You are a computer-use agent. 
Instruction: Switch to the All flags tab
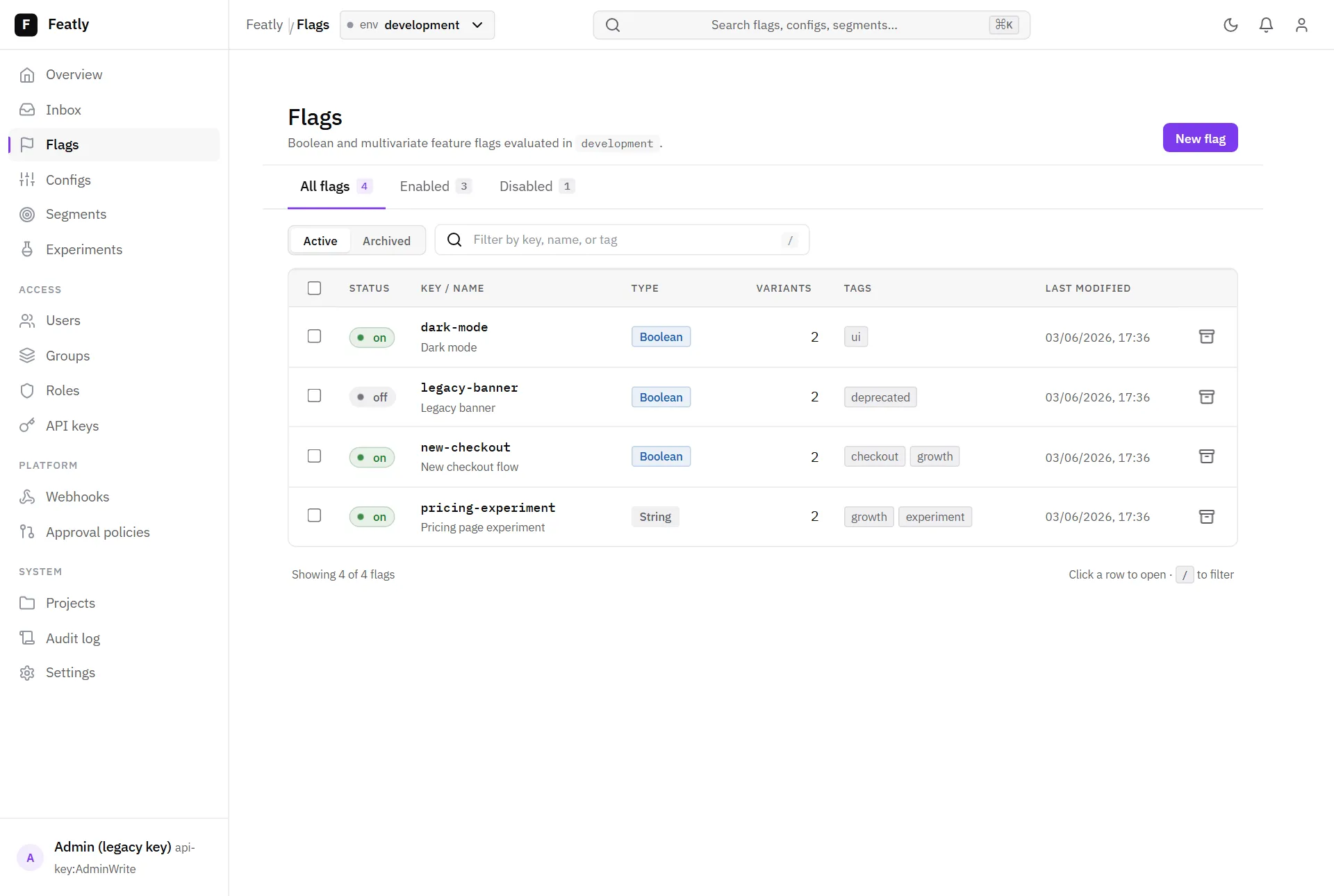coord(336,186)
